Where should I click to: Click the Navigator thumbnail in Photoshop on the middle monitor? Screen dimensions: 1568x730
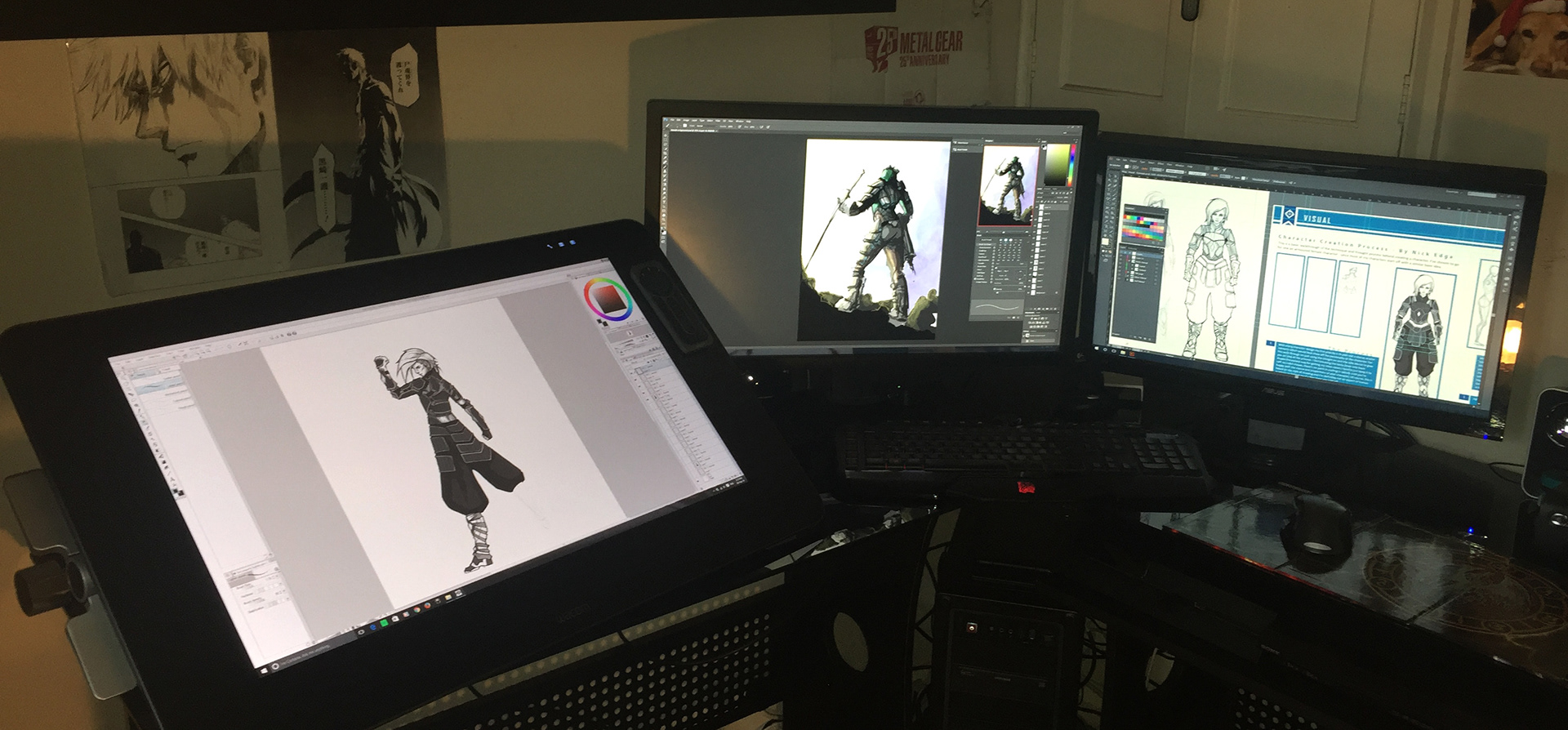[x=1007, y=186]
